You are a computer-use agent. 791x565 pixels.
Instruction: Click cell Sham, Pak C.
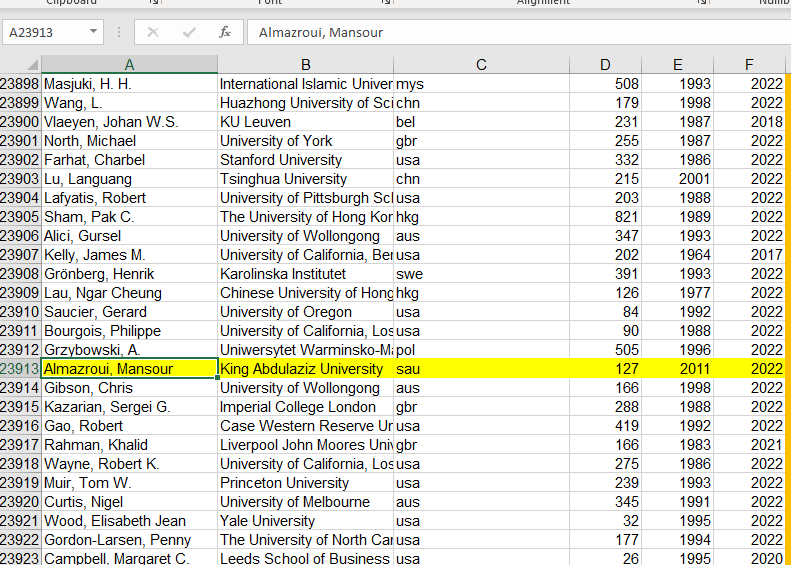129,217
